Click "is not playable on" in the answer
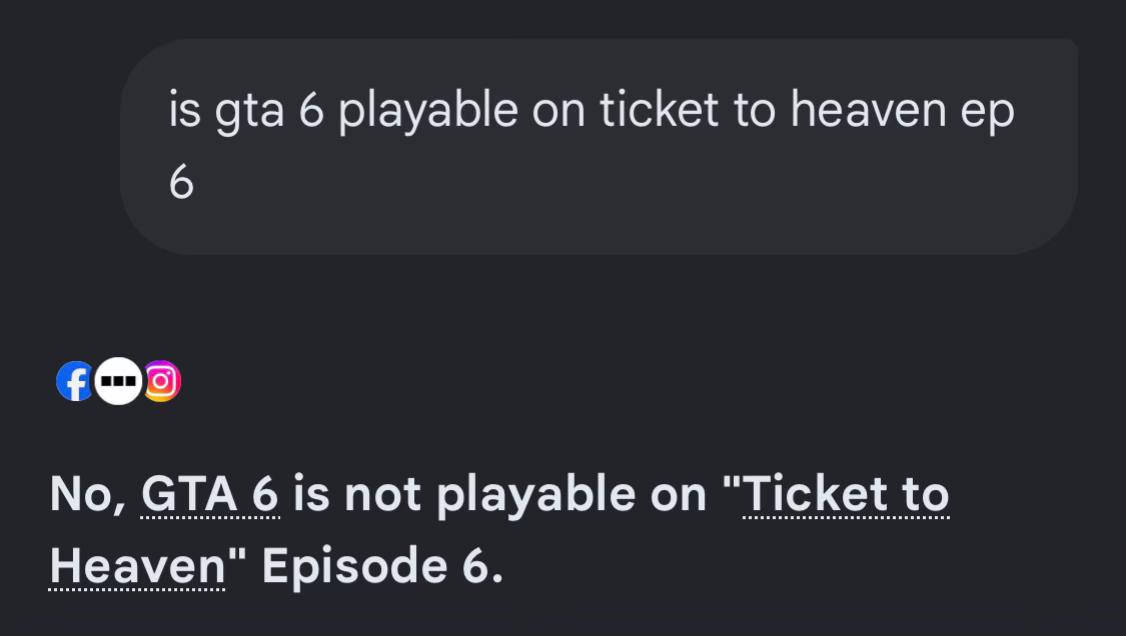Viewport: 1126px width, 636px height. (x=500, y=495)
